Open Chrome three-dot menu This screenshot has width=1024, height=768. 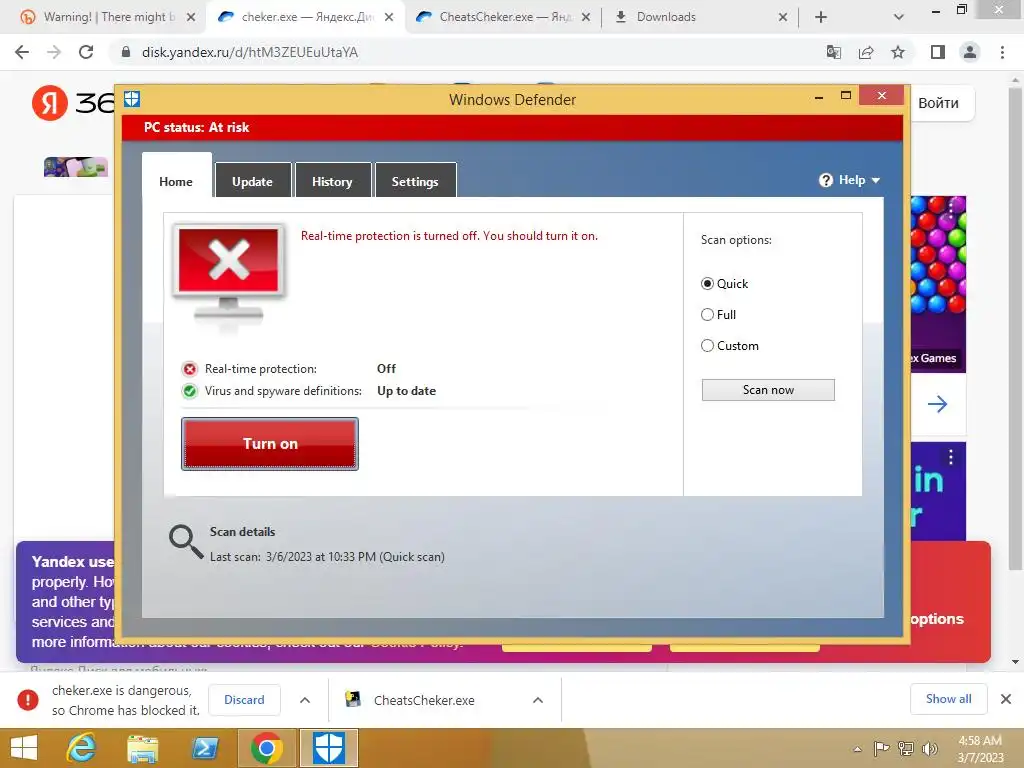(x=1002, y=52)
